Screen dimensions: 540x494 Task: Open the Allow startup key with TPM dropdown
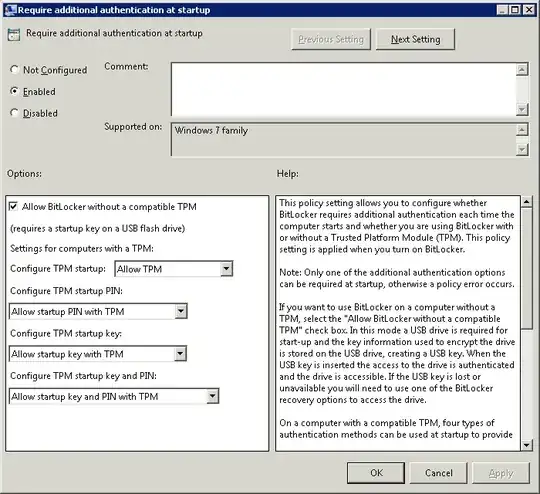[x=98, y=354]
